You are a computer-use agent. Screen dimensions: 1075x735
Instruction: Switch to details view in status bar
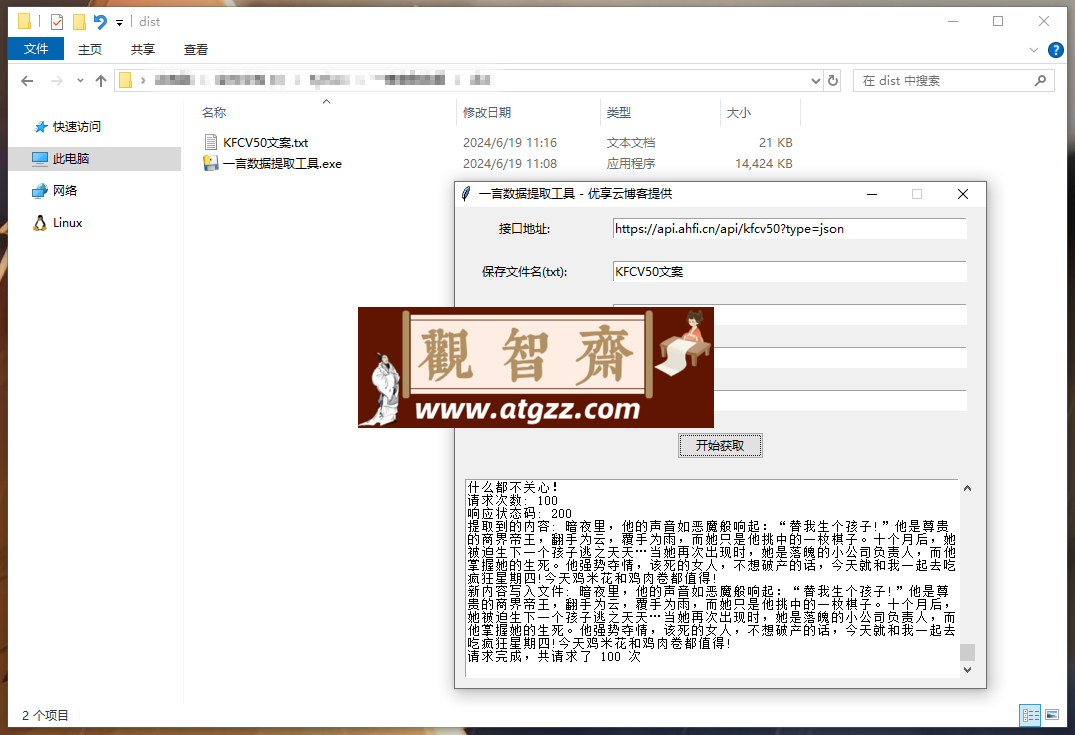1030,715
